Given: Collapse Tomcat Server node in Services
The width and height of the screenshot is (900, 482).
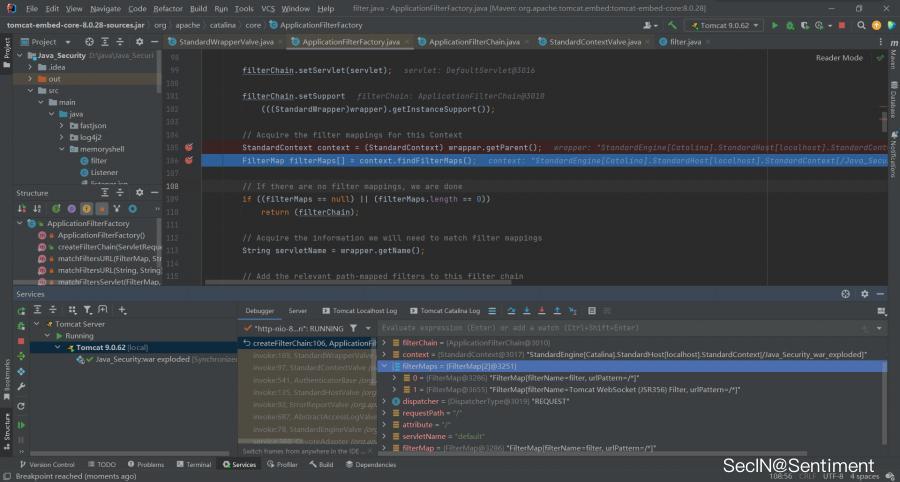Looking at the screenshot, I should pos(37,324).
